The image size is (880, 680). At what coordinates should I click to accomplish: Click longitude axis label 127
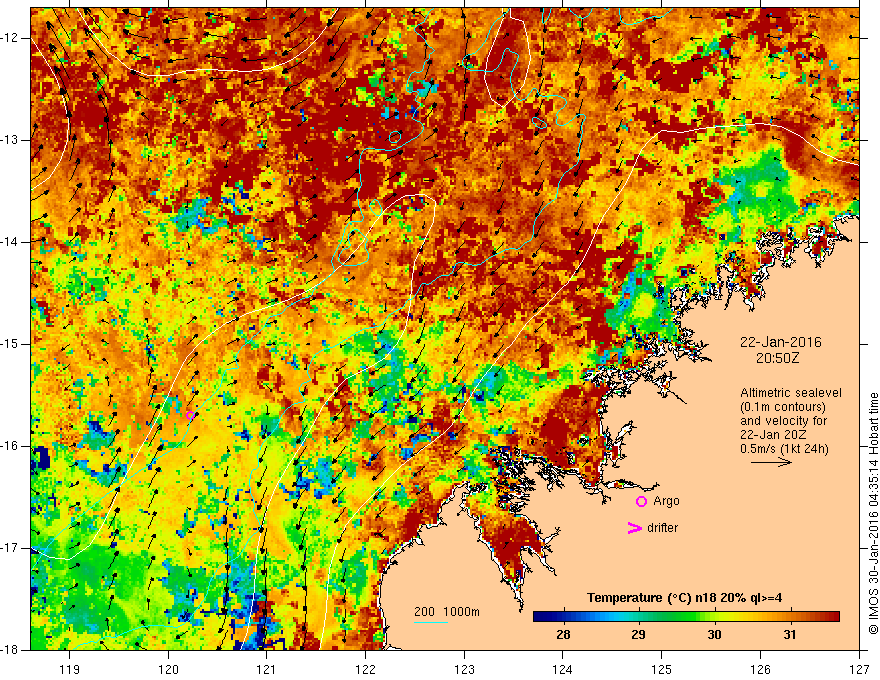click(859, 669)
